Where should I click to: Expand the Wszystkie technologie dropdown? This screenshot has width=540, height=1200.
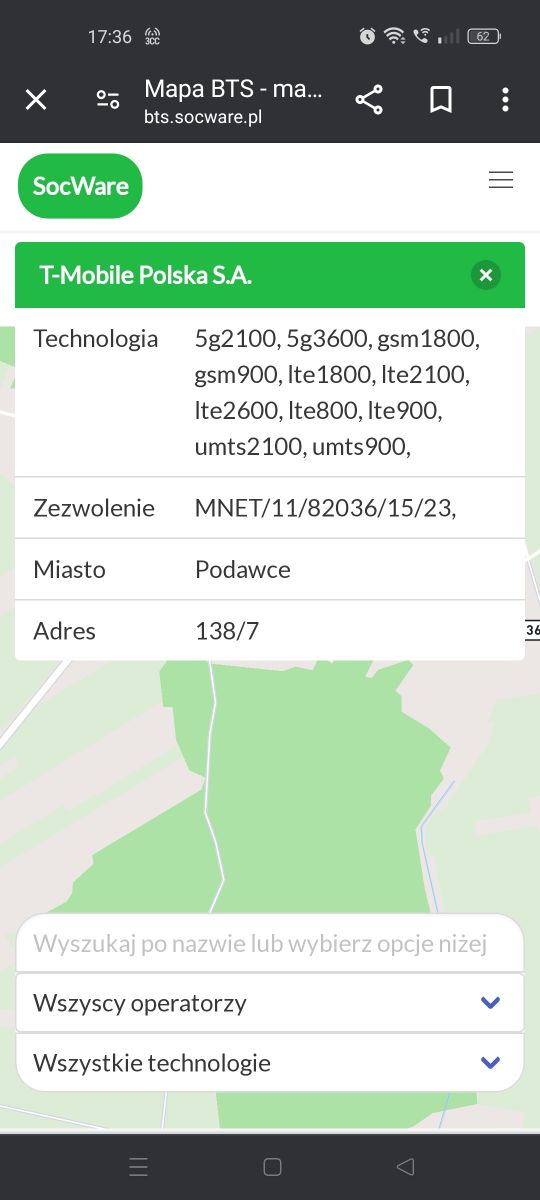pos(270,1063)
